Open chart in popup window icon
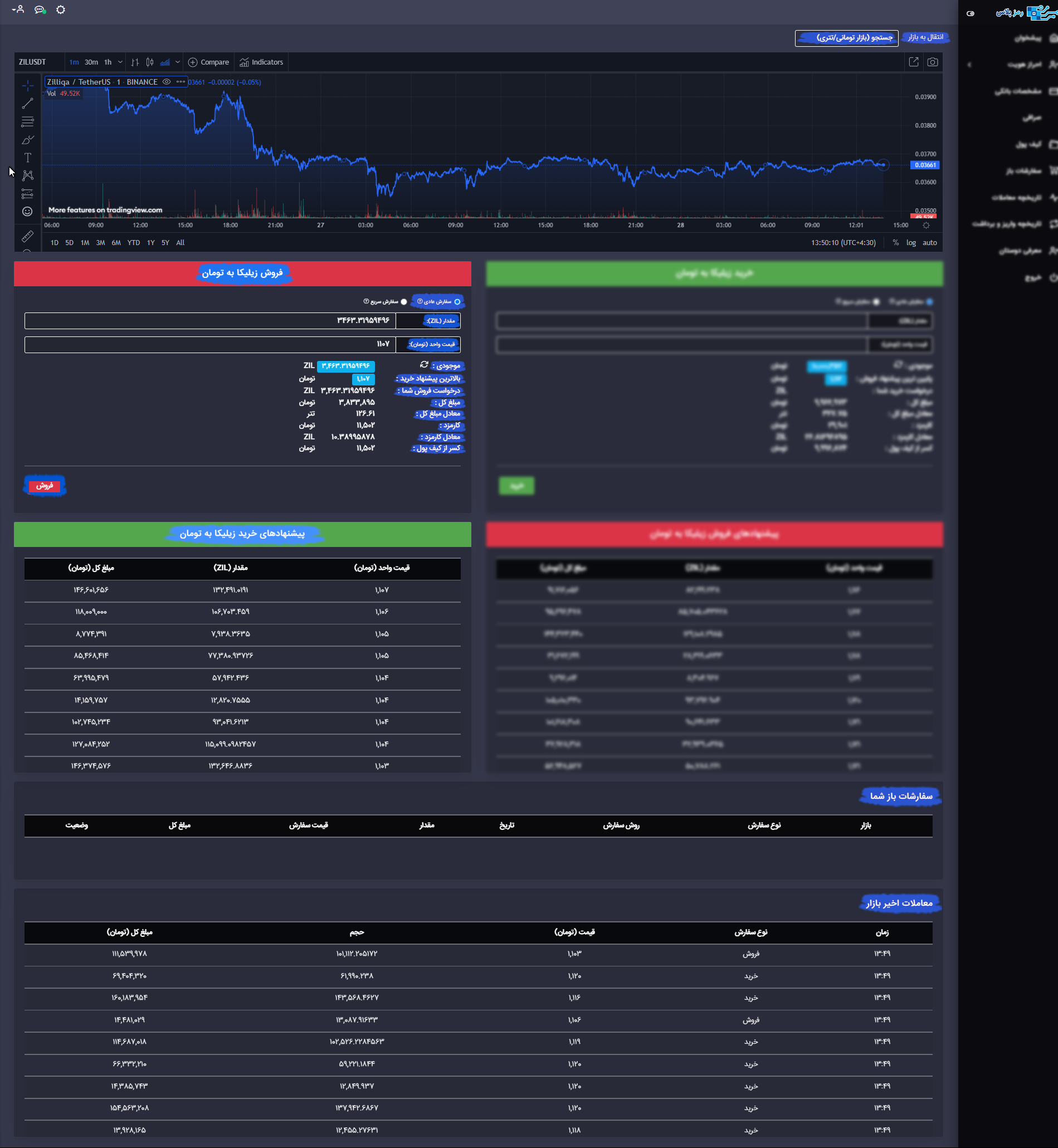 coord(914,62)
